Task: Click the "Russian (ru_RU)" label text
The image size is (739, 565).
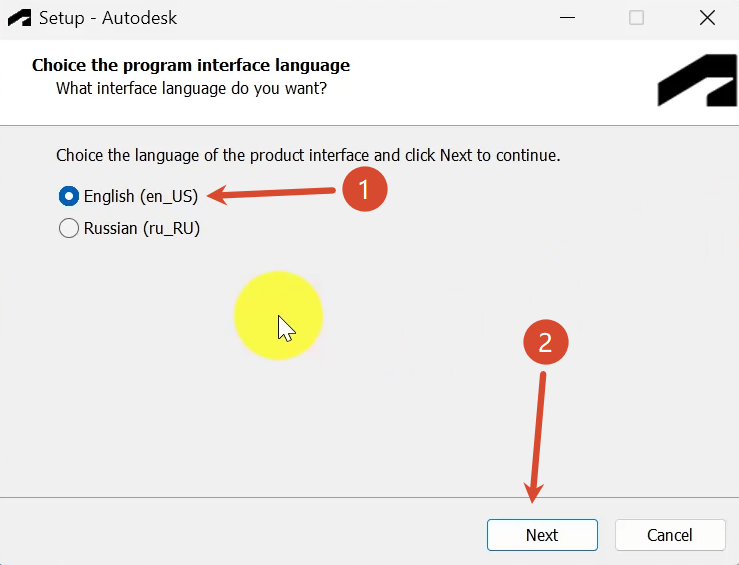Action: click(142, 229)
